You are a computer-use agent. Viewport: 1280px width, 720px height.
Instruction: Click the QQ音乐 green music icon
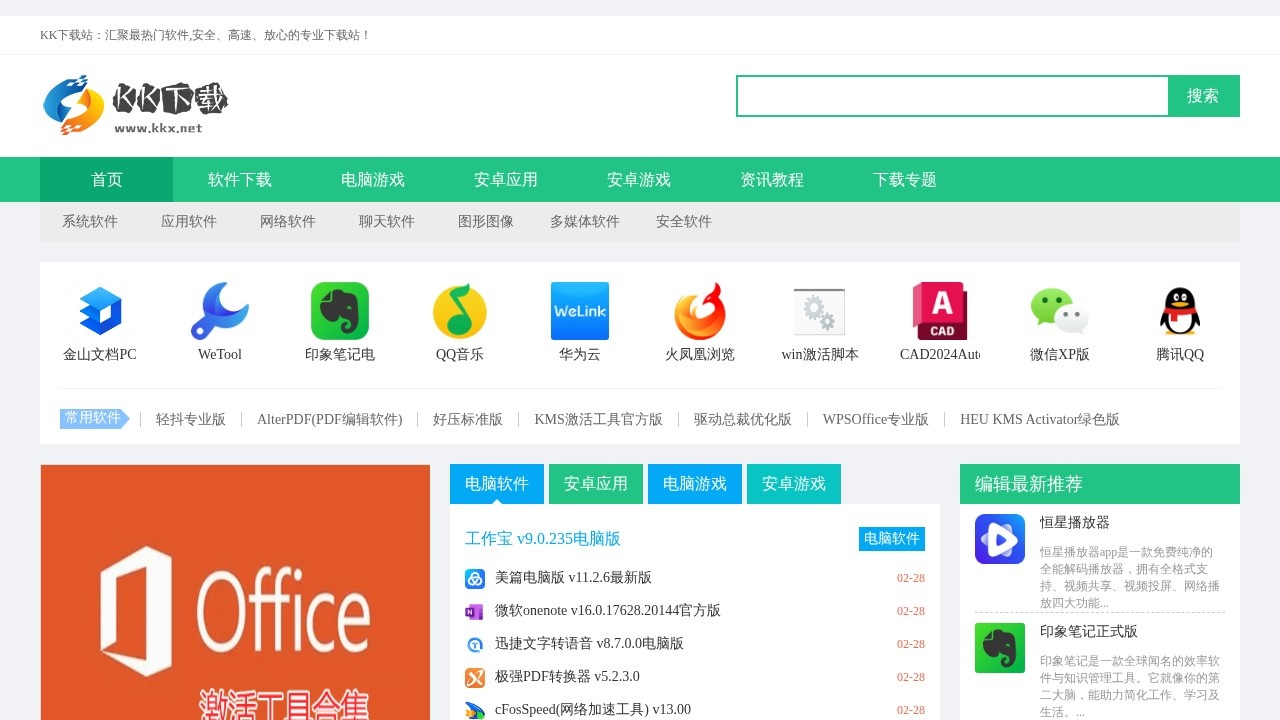(459, 310)
